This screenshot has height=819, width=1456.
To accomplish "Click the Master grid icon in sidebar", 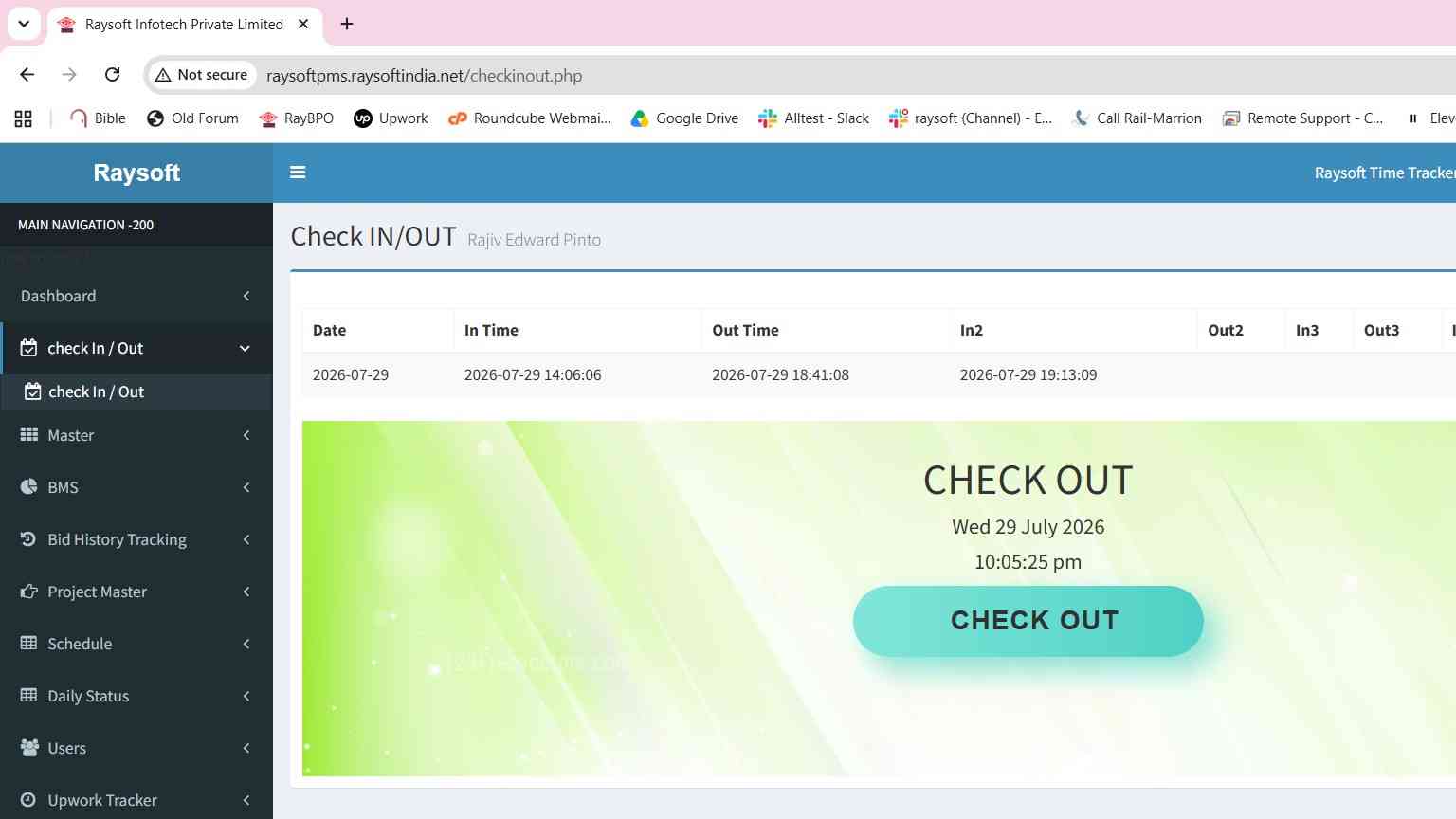I will pyautogui.click(x=28, y=435).
